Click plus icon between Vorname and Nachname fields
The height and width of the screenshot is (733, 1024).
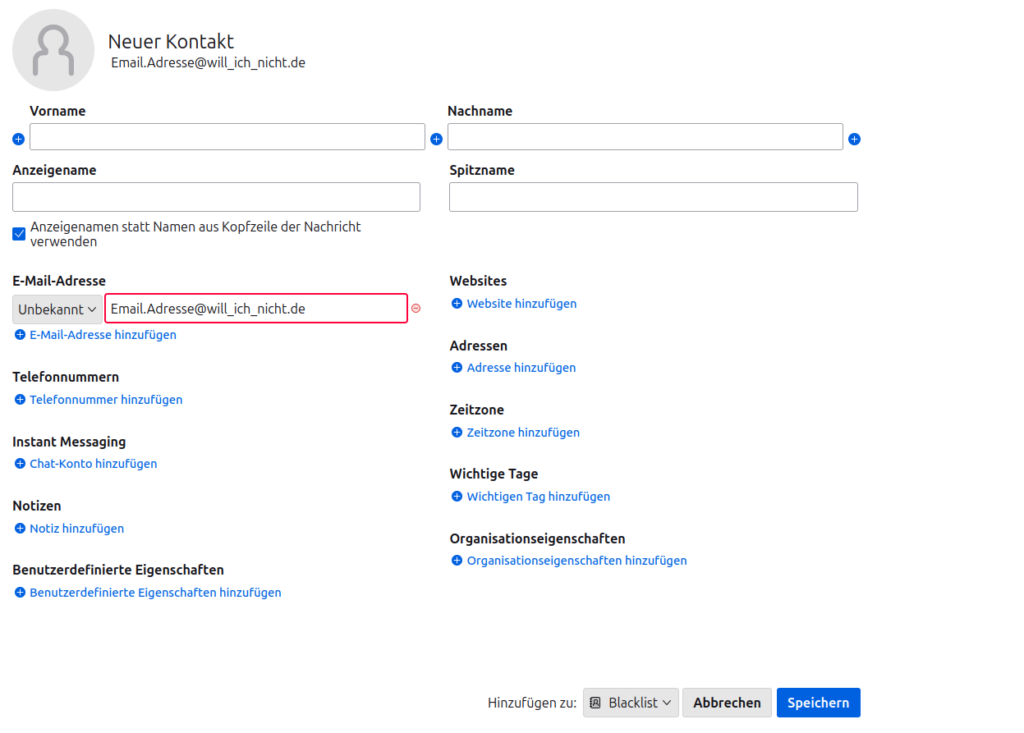click(436, 139)
